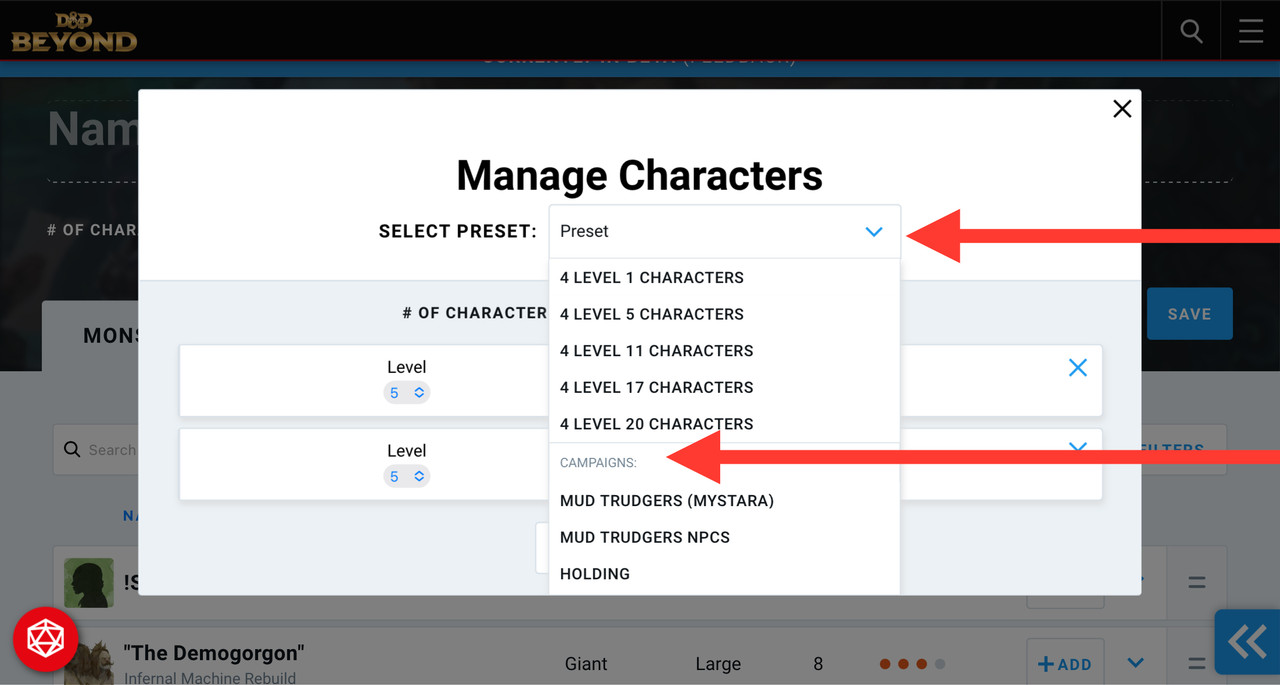1280x685 pixels.
Task: Open The Demogorgon monster entry
Action: point(213,653)
